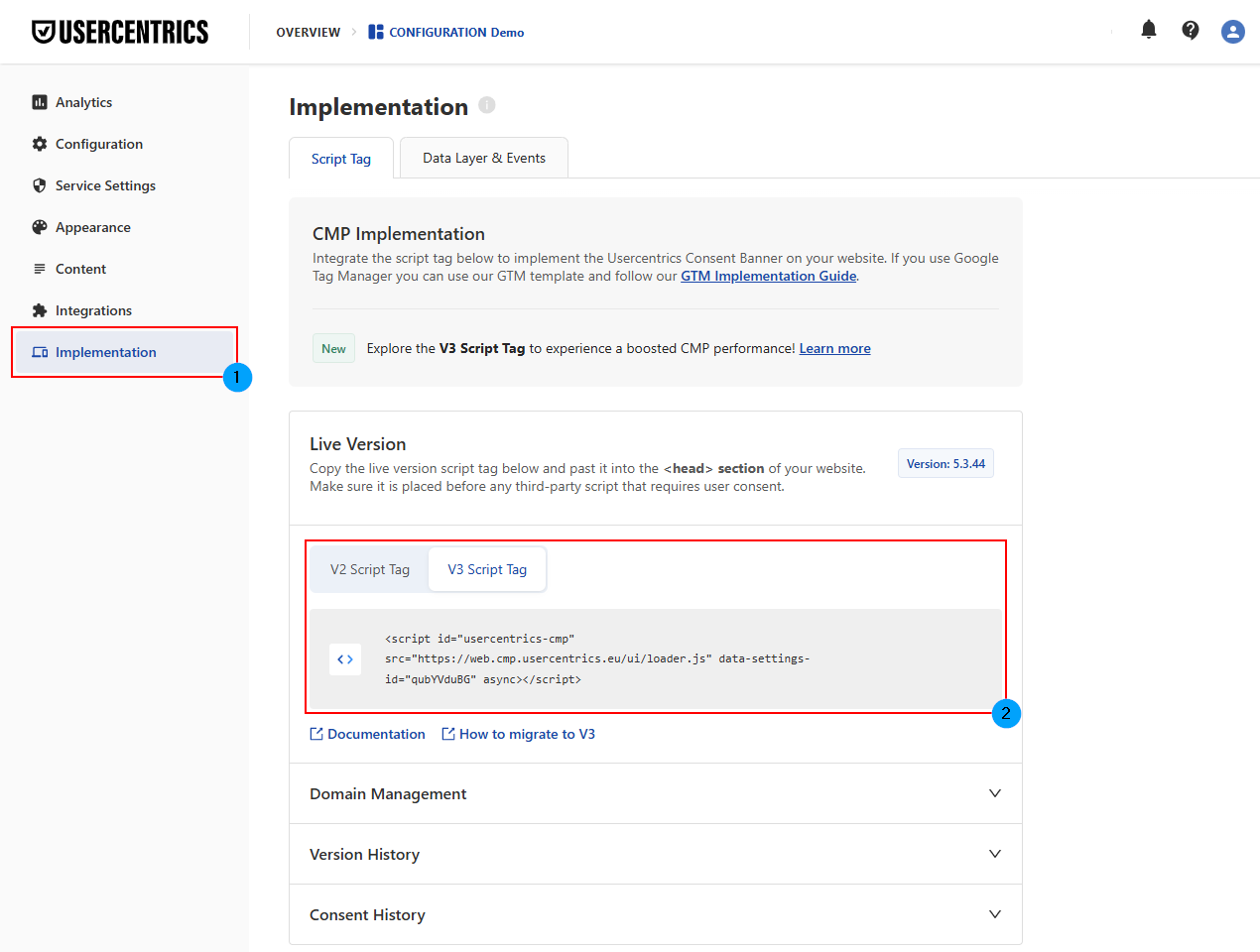Open the Documentation link
Viewport: 1260px width, 952px height.
(x=376, y=734)
